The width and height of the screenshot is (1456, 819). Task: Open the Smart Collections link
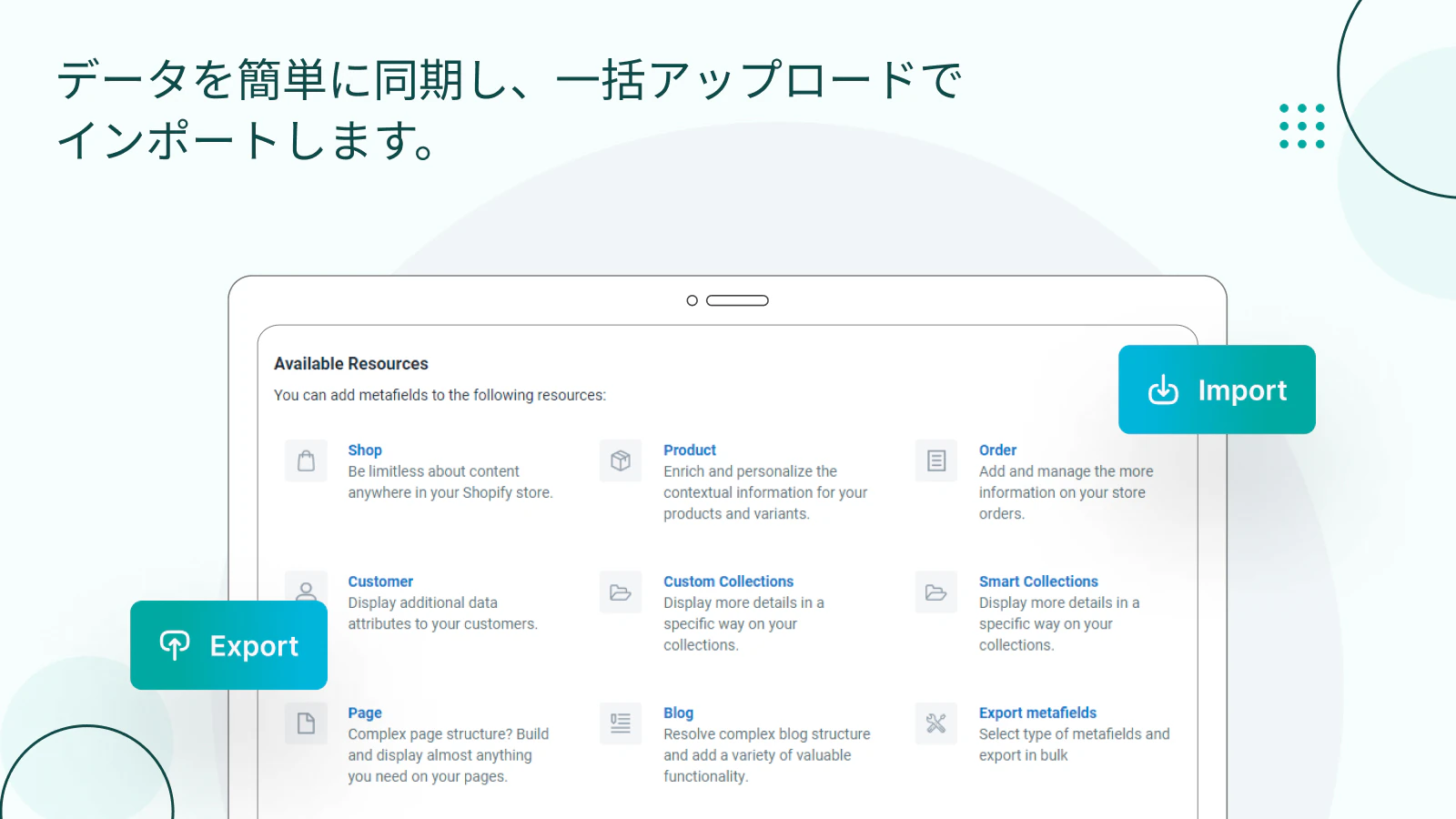(1038, 581)
